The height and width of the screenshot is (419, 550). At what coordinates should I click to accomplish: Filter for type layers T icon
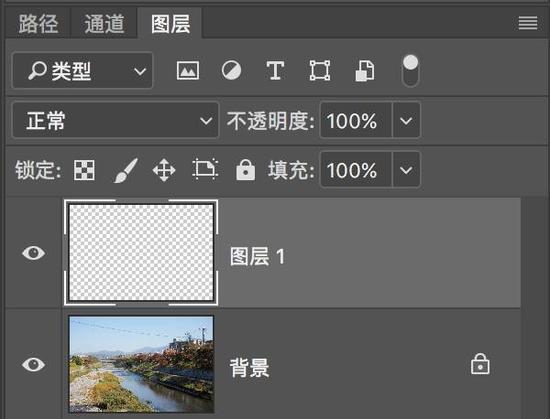pyautogui.click(x=275, y=70)
